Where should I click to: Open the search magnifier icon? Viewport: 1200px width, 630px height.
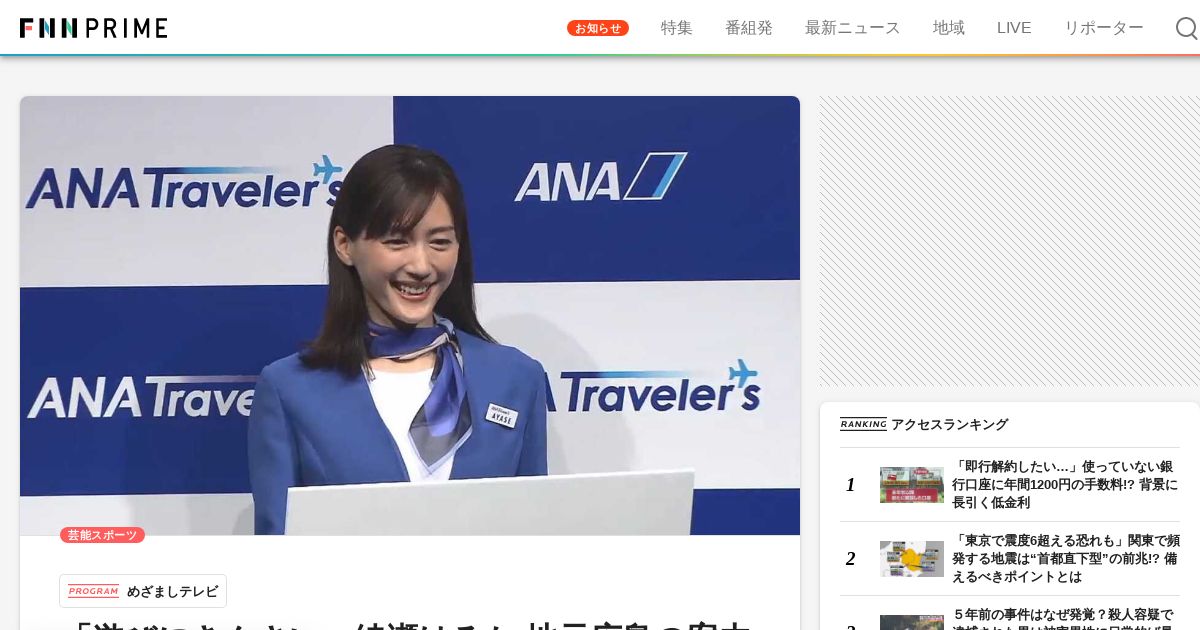tap(1186, 28)
